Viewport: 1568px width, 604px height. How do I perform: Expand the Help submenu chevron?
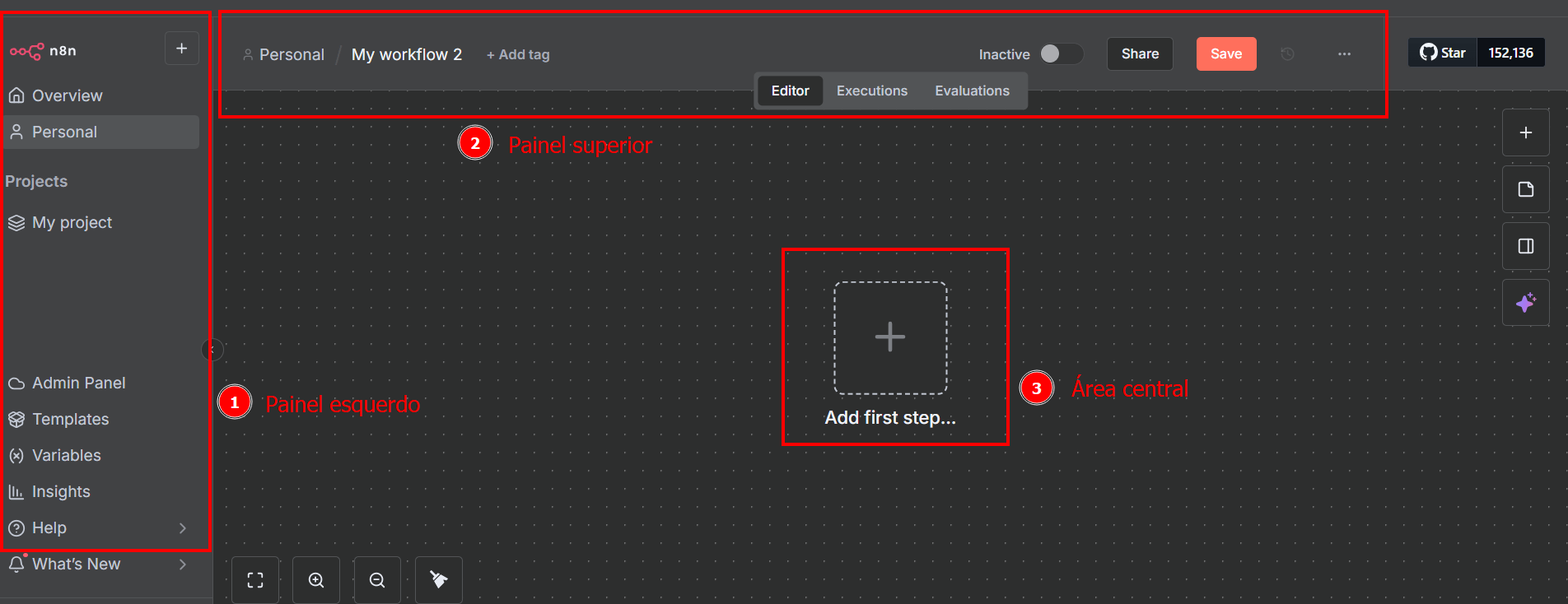pos(183,527)
